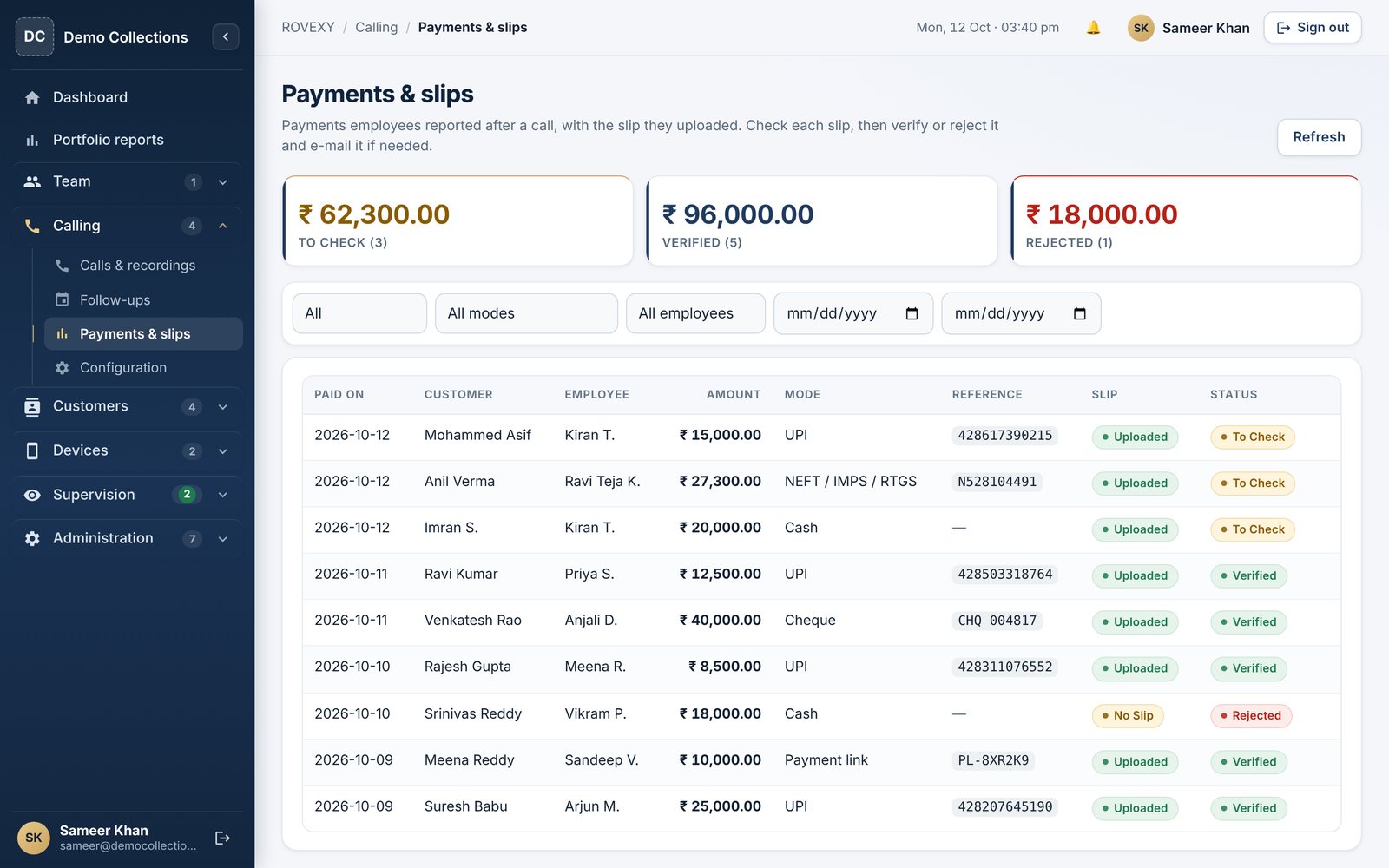Collapse the Calling section chevron

pos(223,226)
